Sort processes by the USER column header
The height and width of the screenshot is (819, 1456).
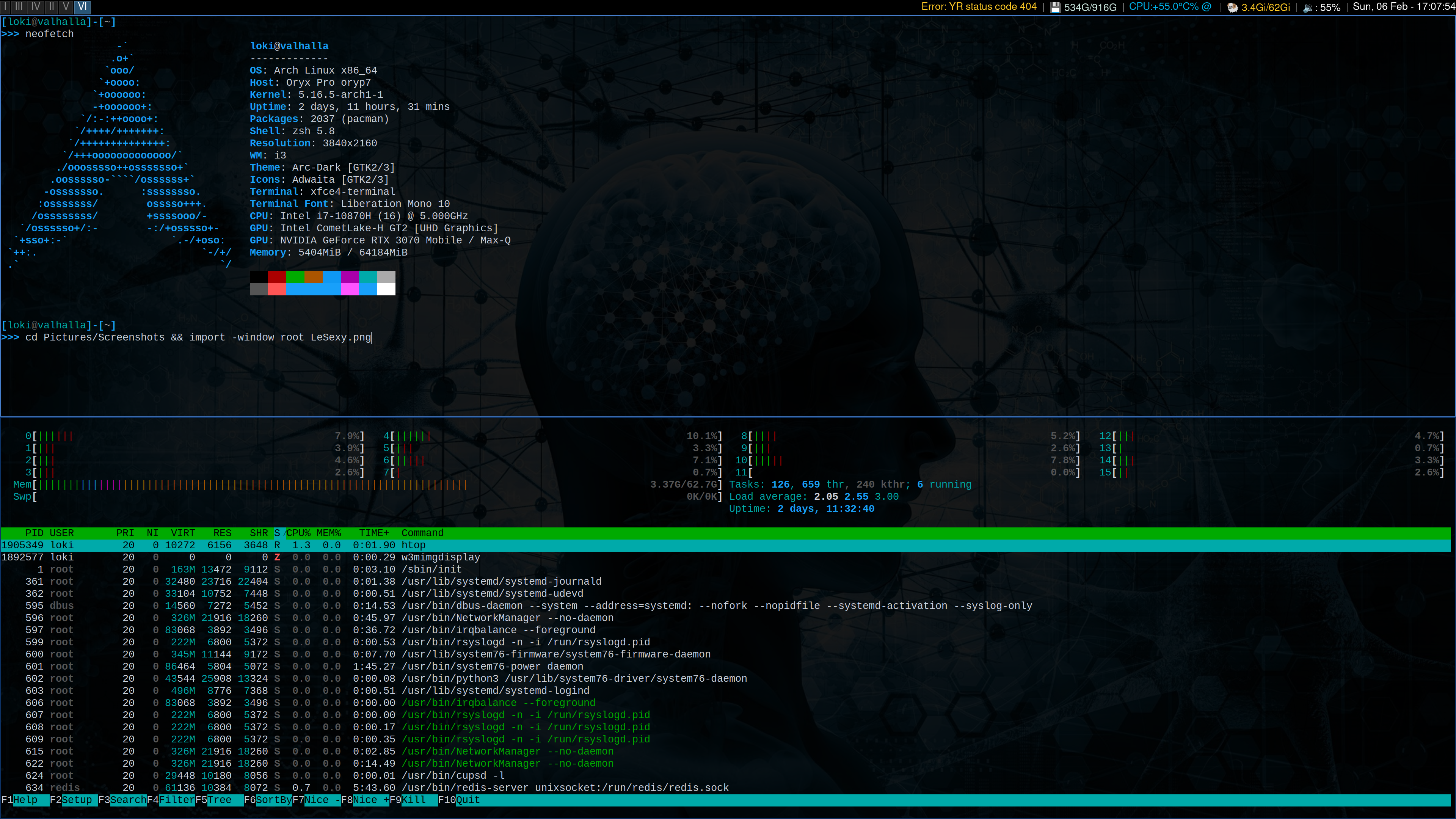click(x=61, y=533)
